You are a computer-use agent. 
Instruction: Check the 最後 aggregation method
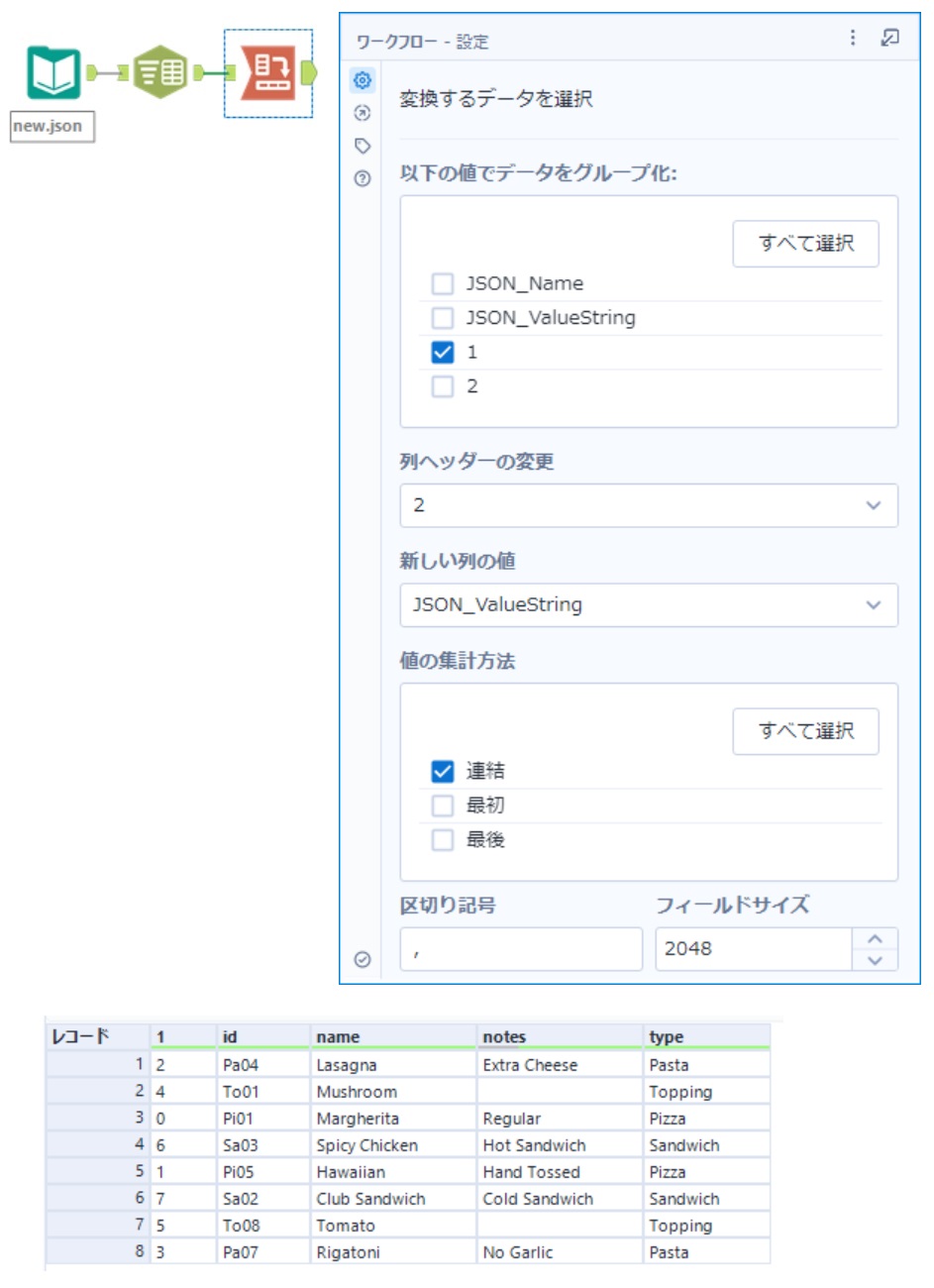pos(443,840)
